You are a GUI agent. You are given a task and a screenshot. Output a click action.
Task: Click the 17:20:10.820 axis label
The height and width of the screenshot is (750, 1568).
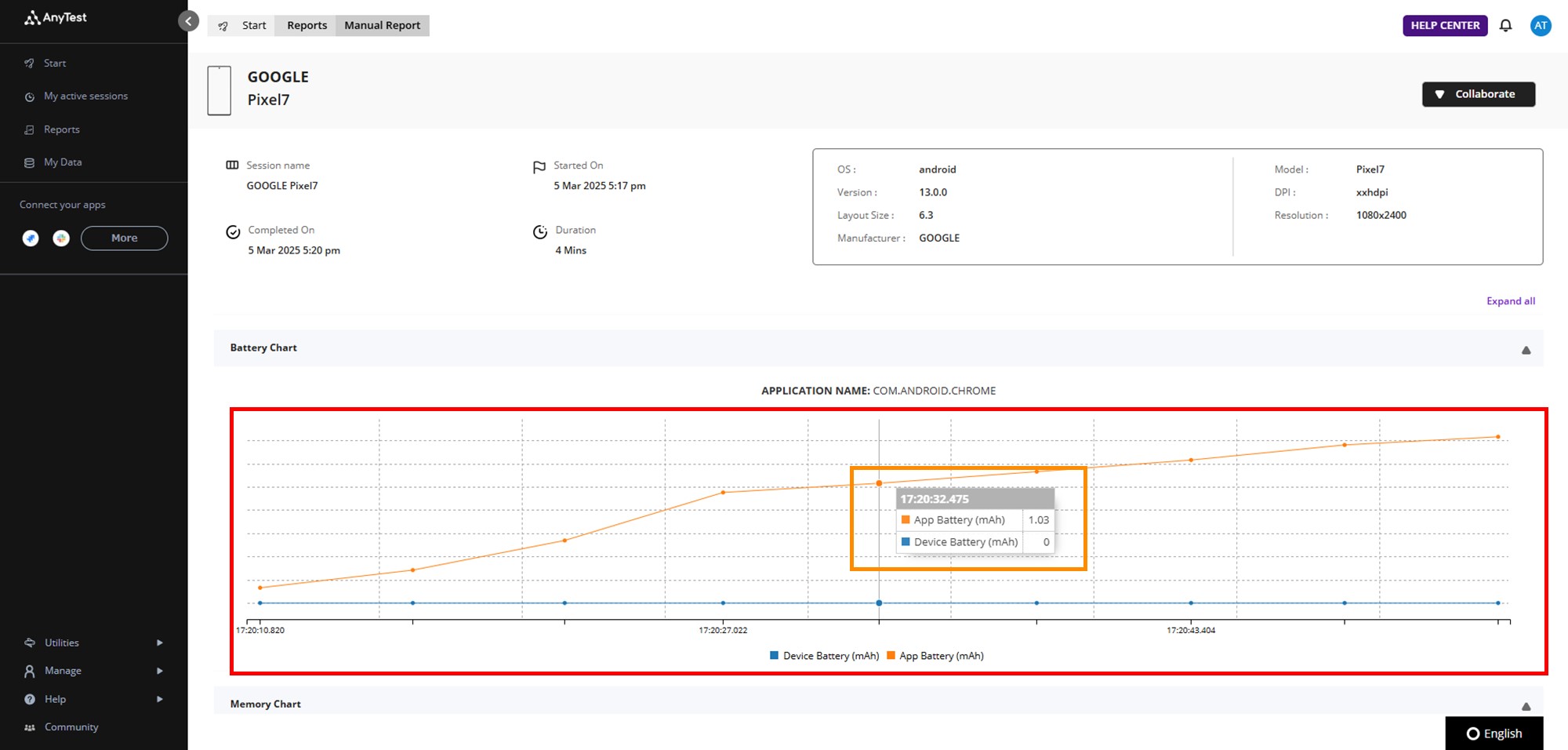tap(260, 630)
